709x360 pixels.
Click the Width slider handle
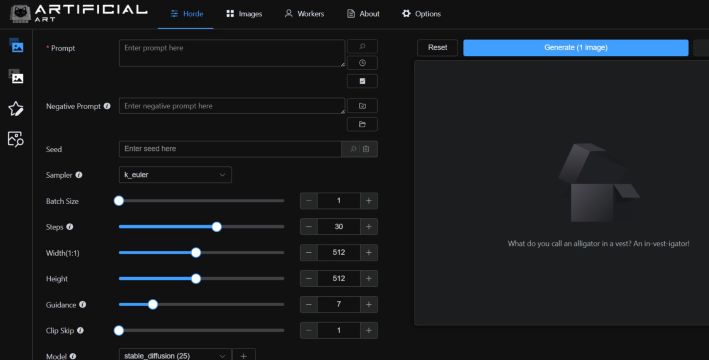(196, 252)
